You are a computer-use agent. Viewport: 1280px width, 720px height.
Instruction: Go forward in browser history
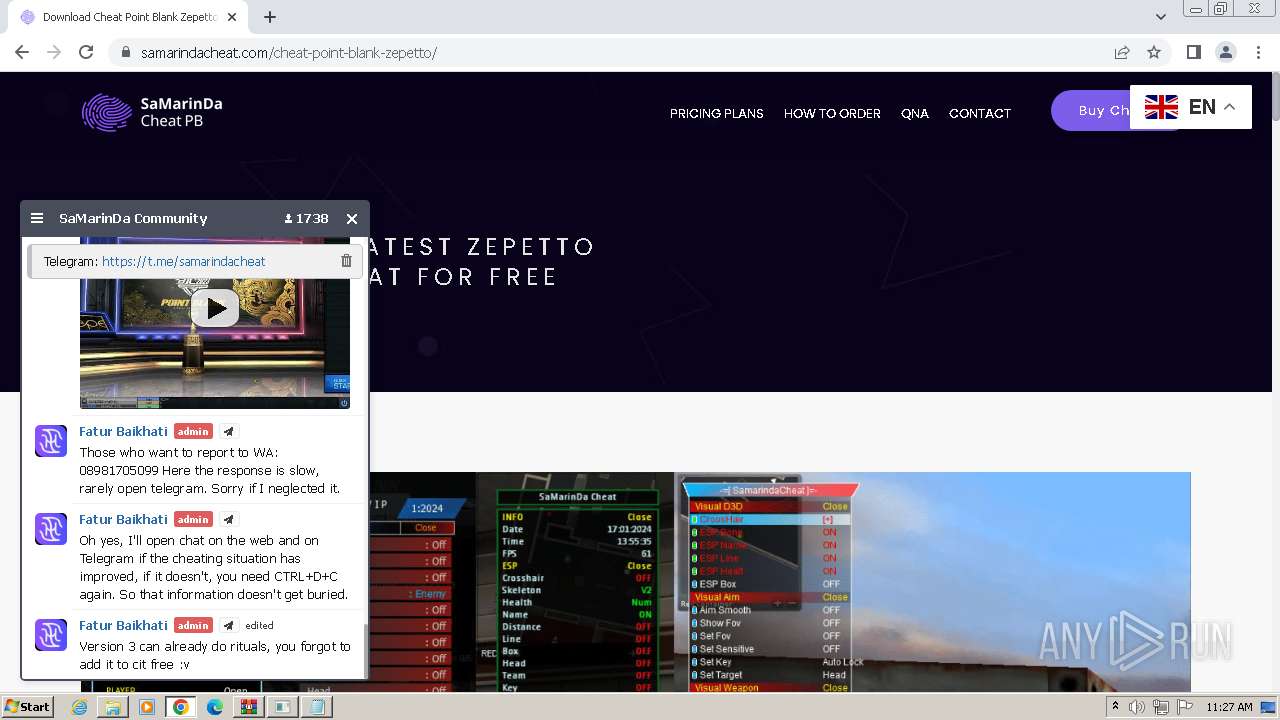pyautogui.click(x=54, y=52)
